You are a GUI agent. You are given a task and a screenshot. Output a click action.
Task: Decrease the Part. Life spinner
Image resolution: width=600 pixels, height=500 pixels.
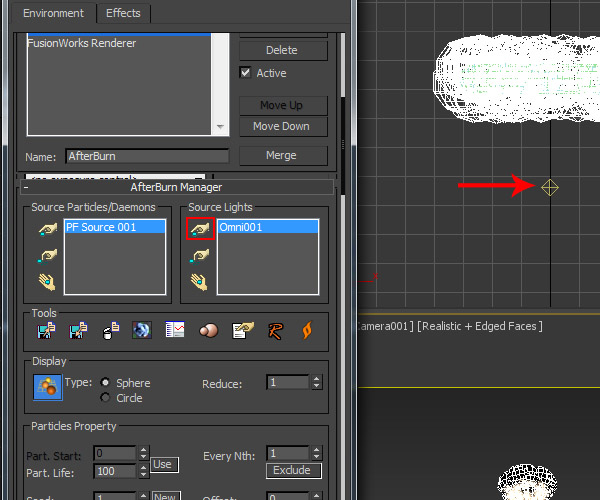(x=143, y=475)
